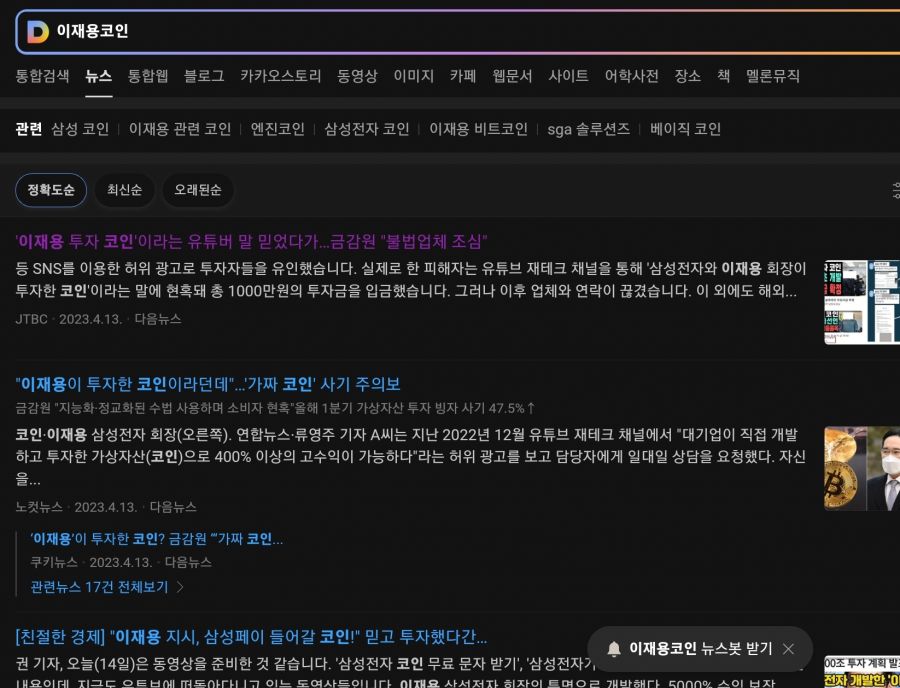The image size is (900, 688).
Task: Open 쿠키뉴스 article 금감원 가짜 코인
Action: coord(157,539)
